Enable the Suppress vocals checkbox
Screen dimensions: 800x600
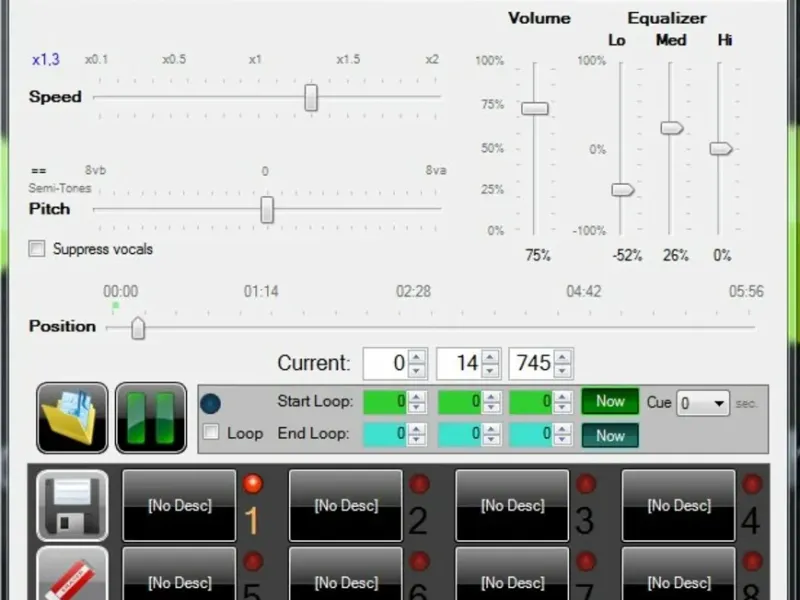coord(37,249)
